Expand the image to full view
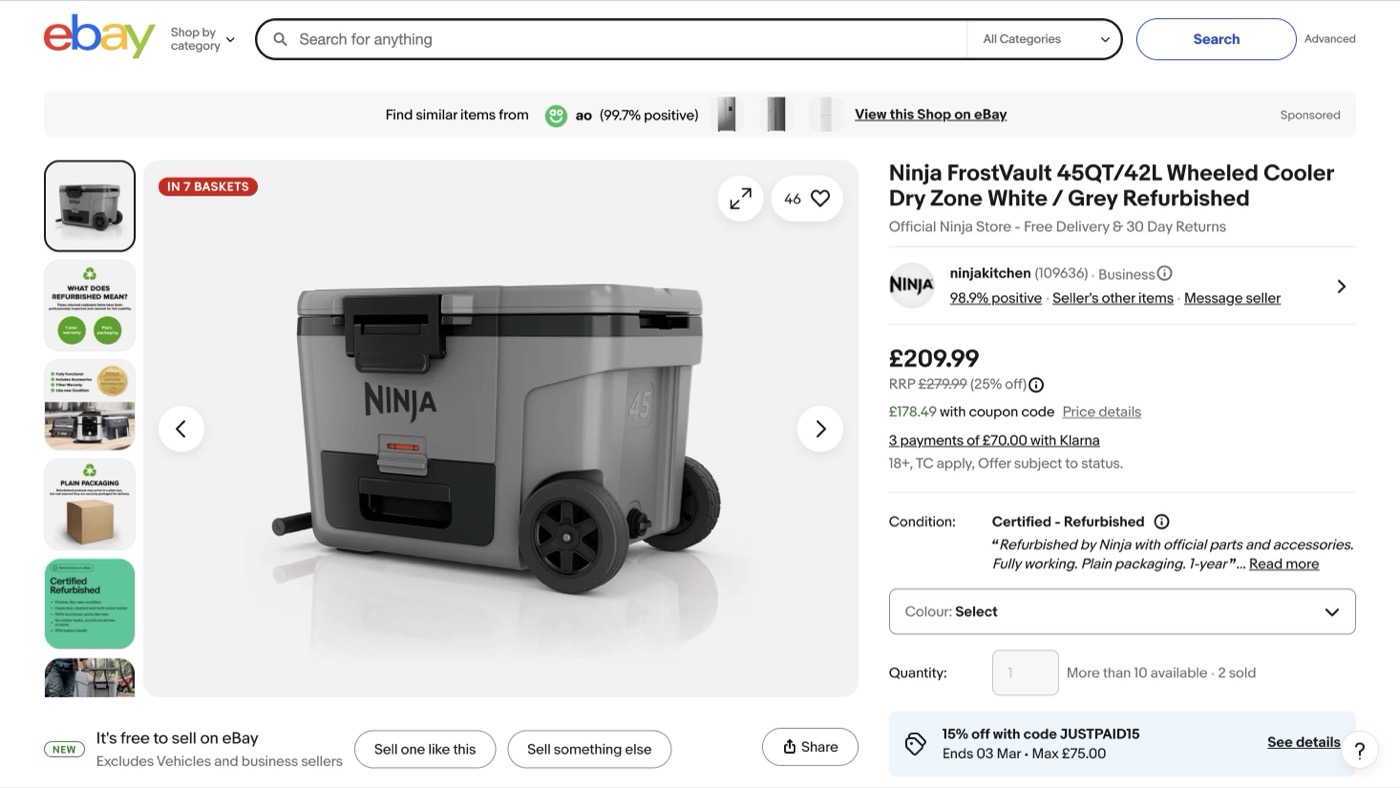This screenshot has height=788, width=1400. click(x=740, y=199)
